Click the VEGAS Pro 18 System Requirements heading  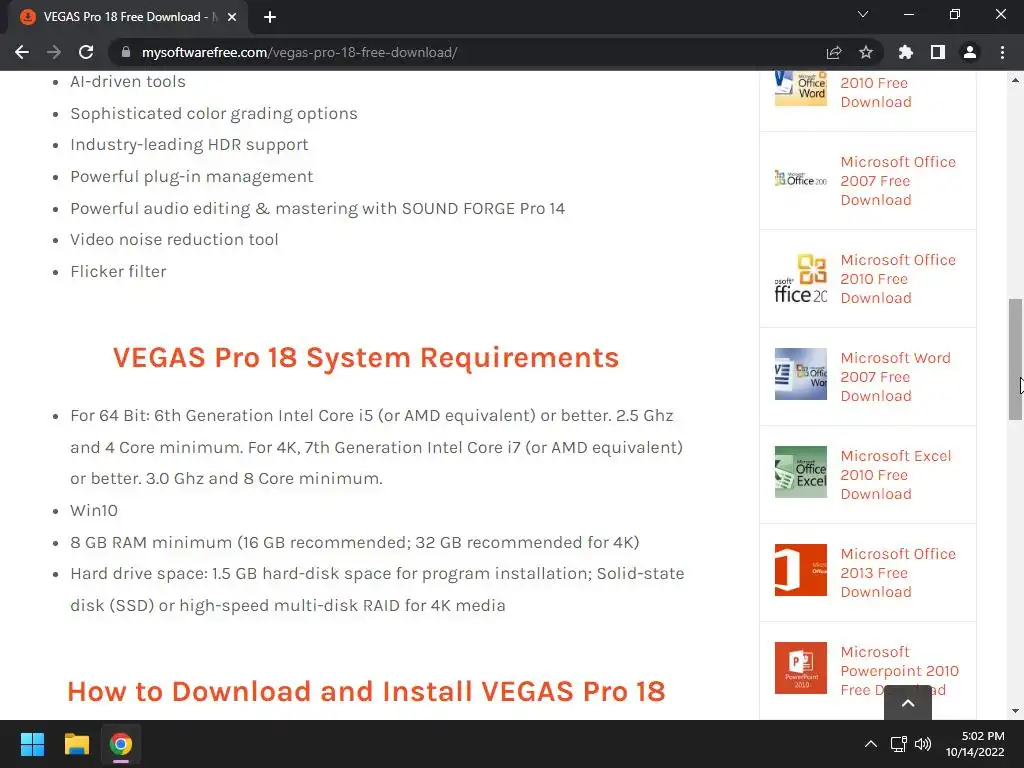tap(366, 358)
